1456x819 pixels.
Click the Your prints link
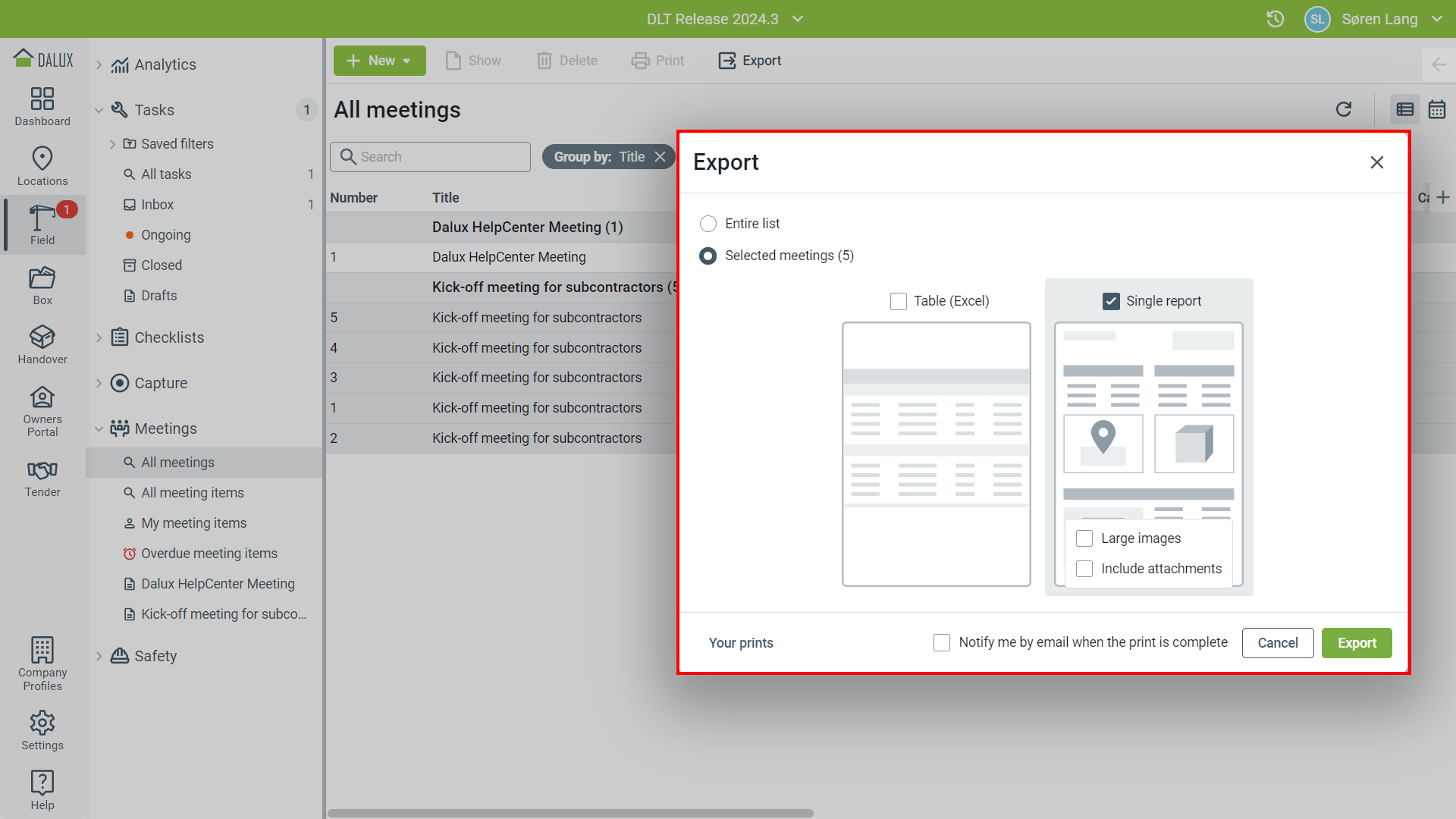[x=741, y=643]
